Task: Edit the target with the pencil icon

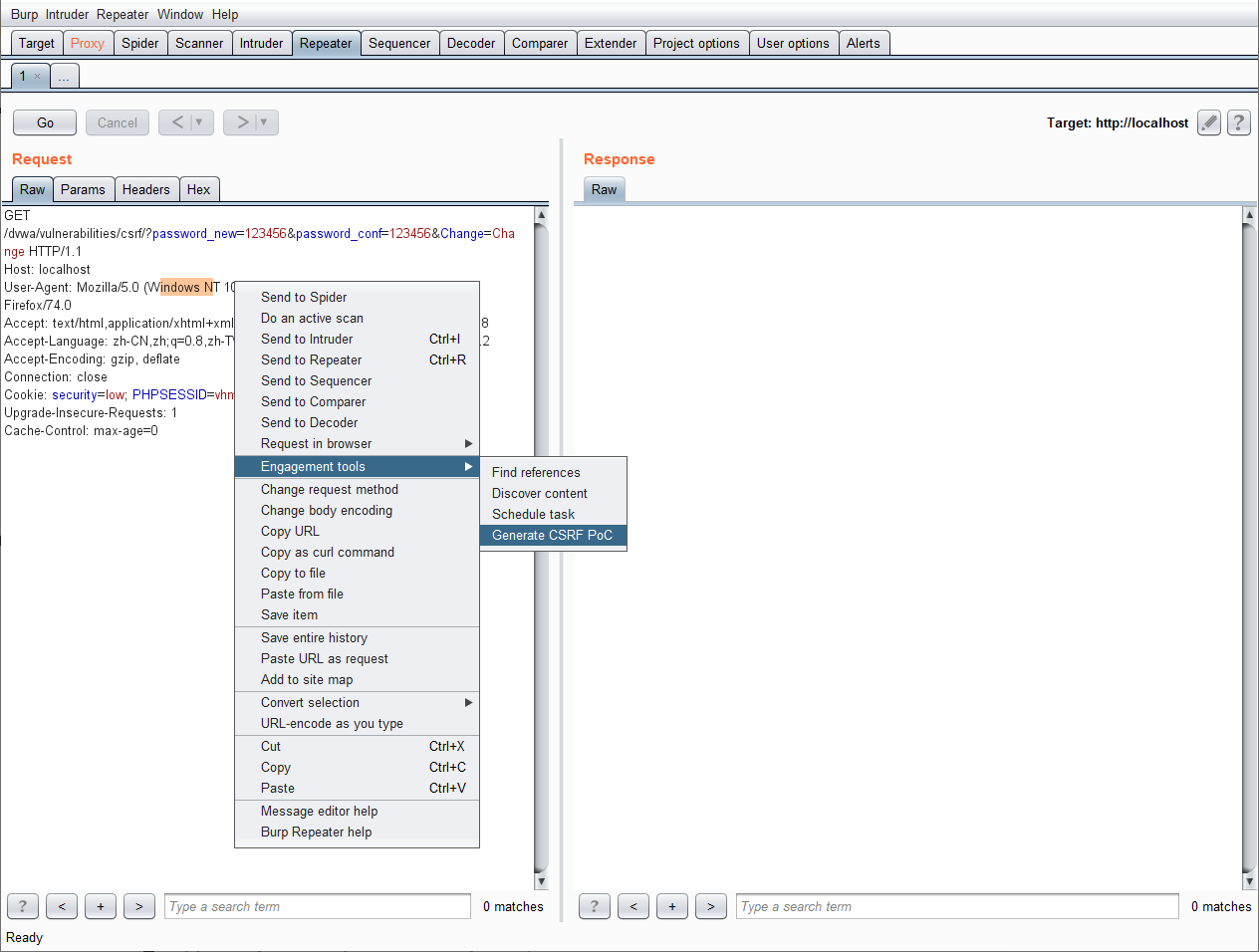Action: [x=1209, y=122]
